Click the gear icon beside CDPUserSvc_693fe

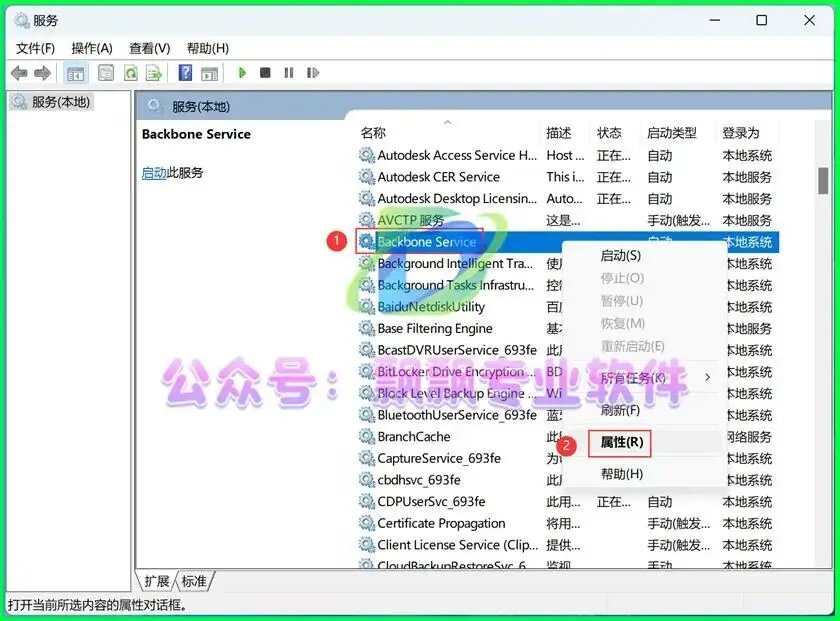tap(366, 502)
